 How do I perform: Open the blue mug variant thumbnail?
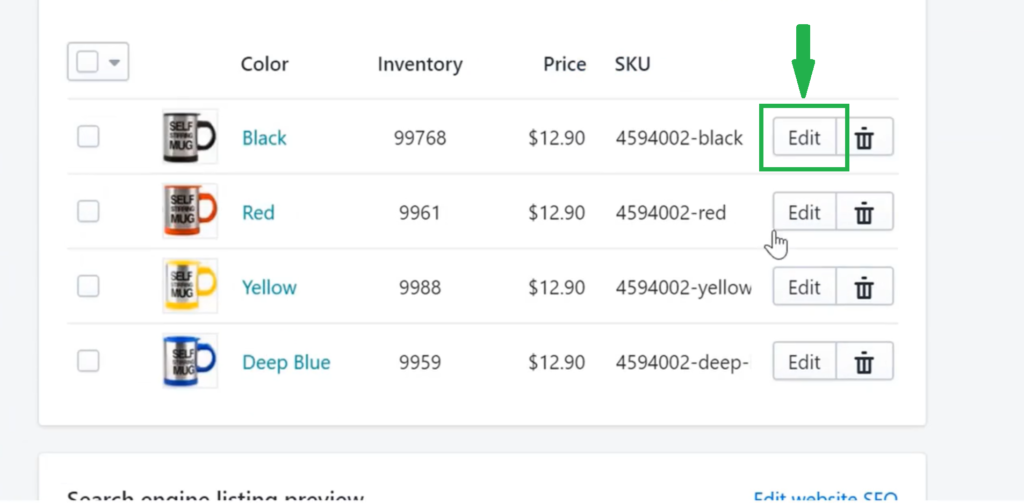tap(190, 361)
